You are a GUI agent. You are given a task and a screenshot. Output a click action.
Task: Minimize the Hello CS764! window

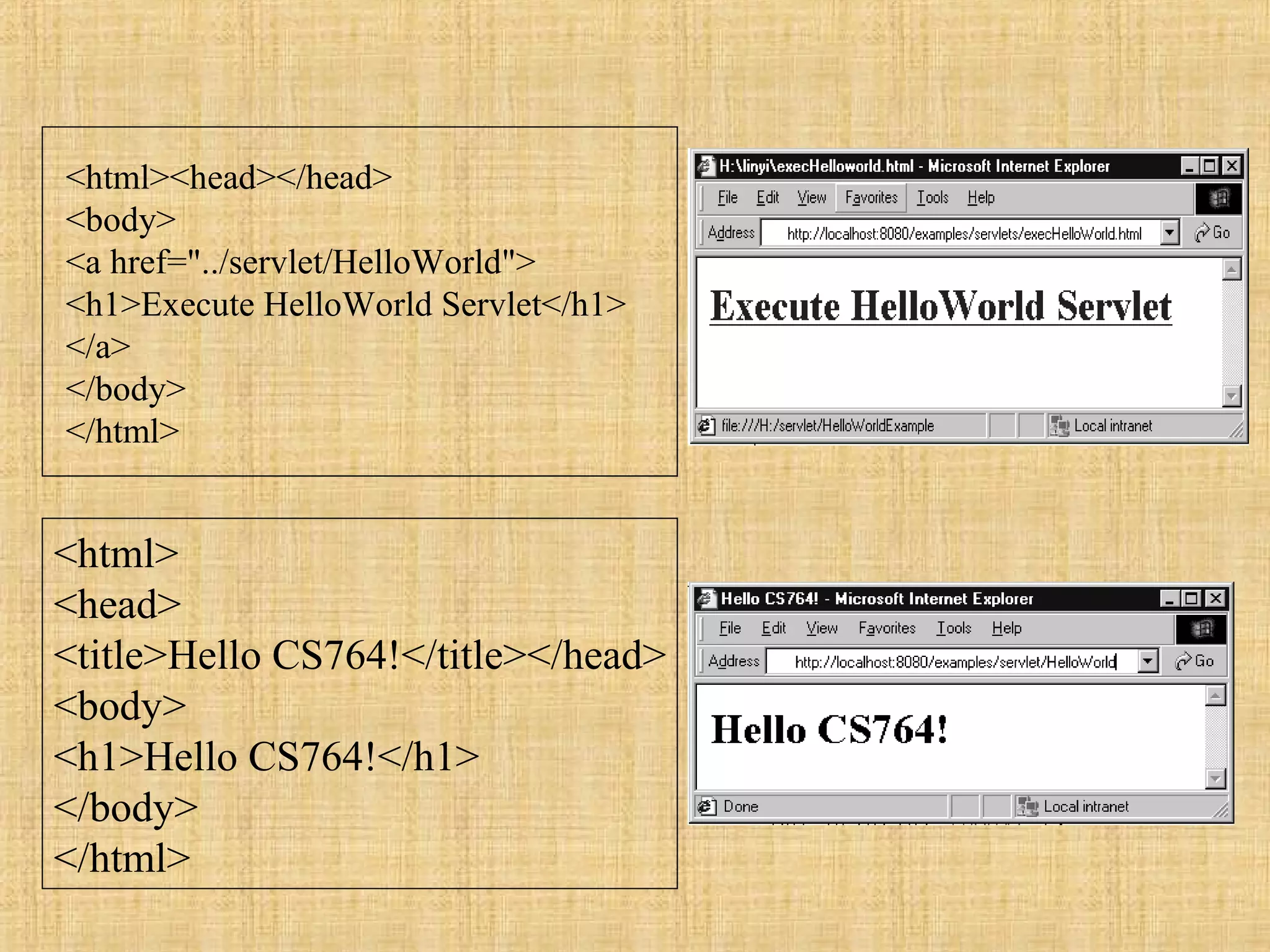pos(1170,599)
